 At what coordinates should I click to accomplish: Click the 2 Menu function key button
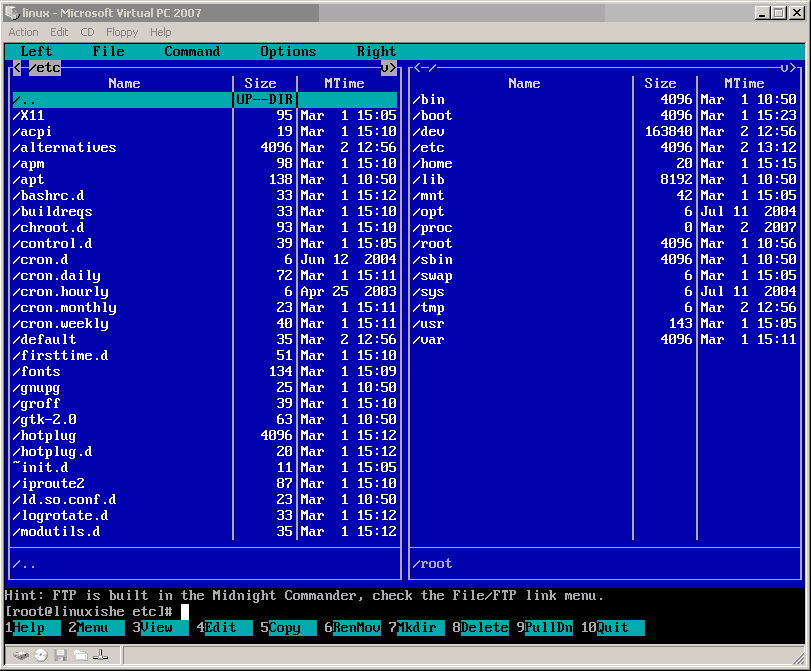[x=96, y=628]
